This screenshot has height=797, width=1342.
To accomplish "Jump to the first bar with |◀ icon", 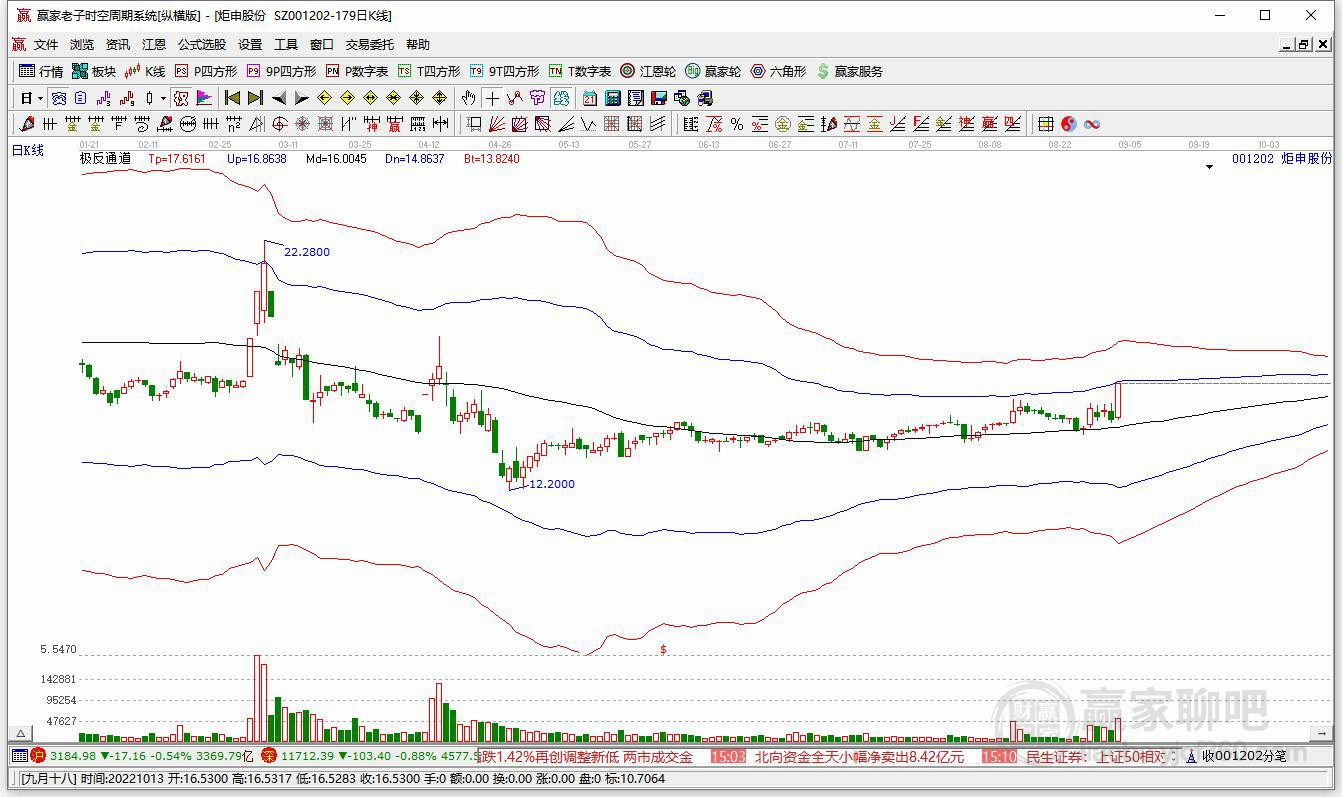I will pyautogui.click(x=232, y=98).
